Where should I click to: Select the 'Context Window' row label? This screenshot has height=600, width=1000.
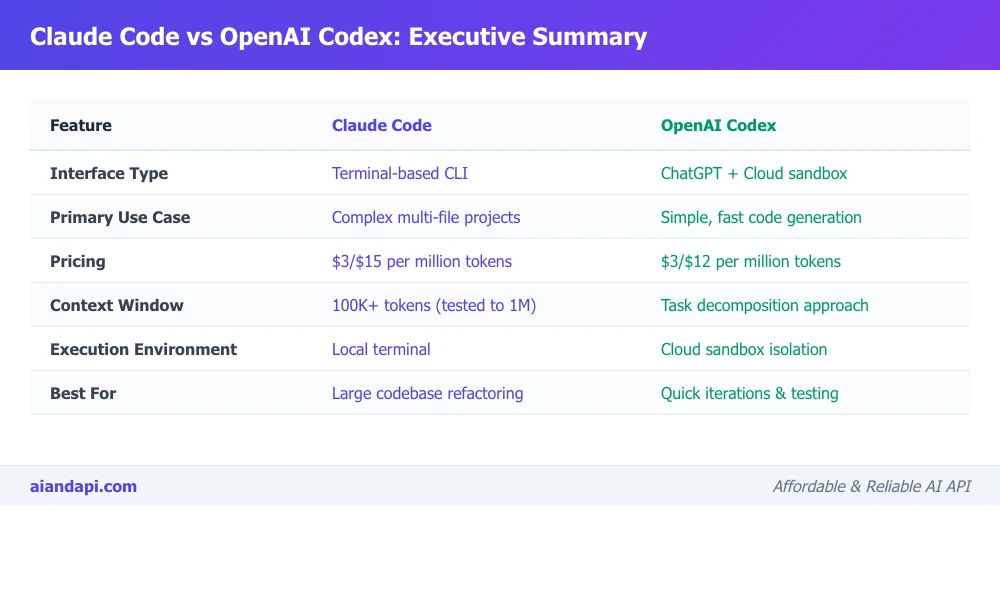[117, 305]
